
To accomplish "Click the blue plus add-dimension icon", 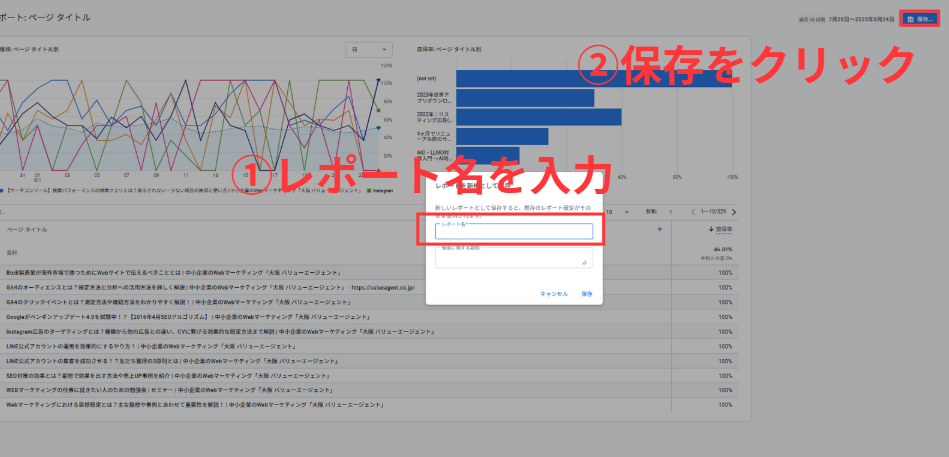I will [x=659, y=230].
